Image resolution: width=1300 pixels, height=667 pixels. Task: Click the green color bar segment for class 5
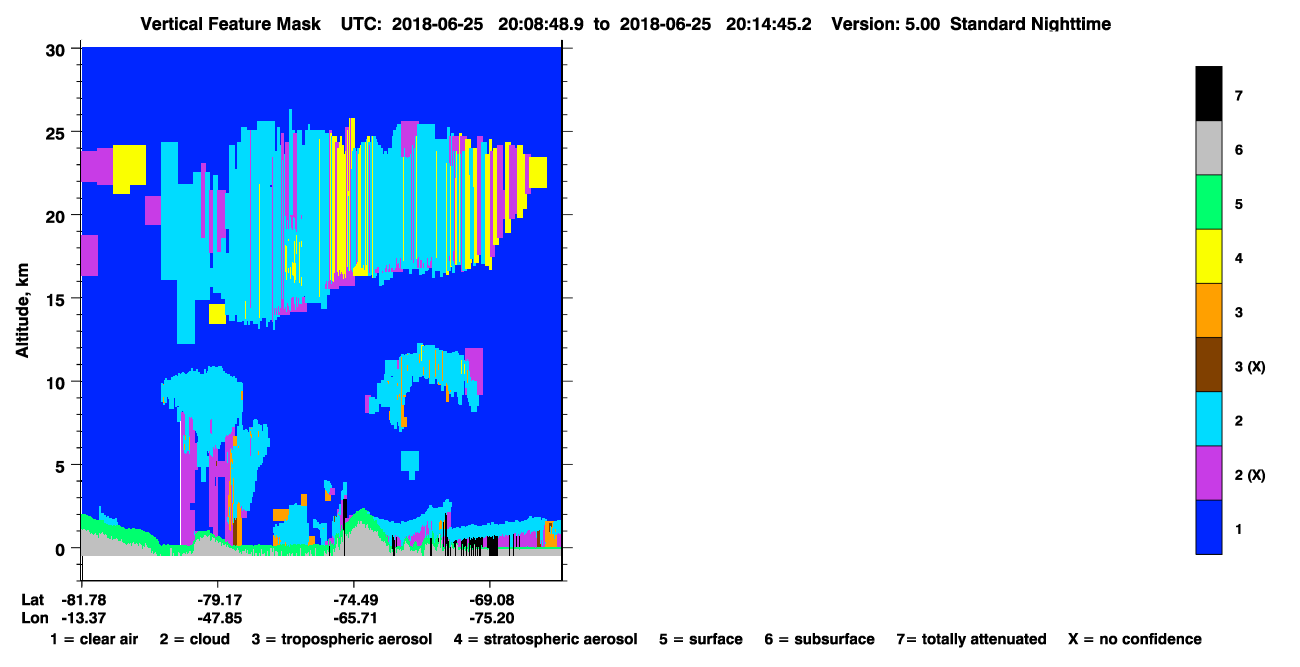point(1208,202)
